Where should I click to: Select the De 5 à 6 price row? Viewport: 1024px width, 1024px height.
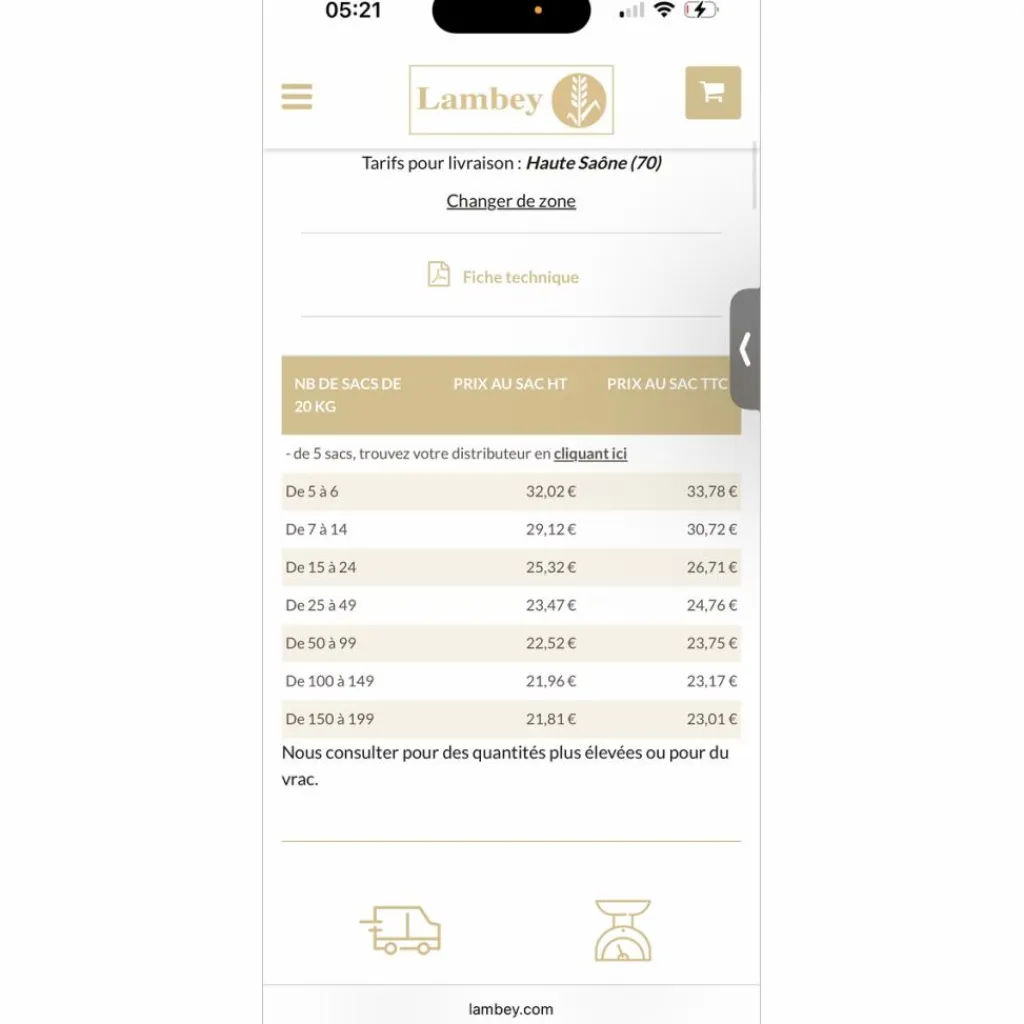coord(511,491)
